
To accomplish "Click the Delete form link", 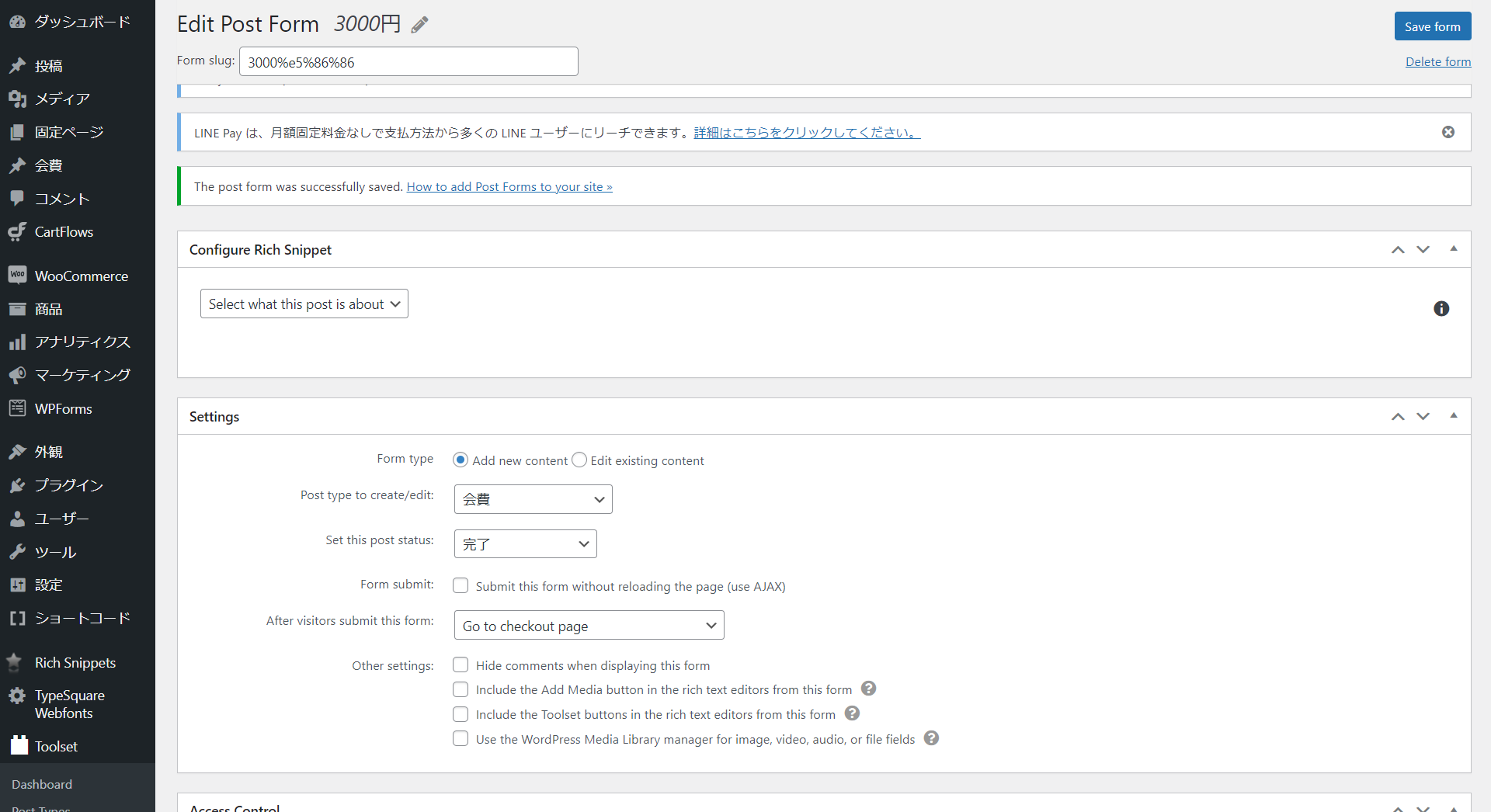I will click(x=1438, y=61).
